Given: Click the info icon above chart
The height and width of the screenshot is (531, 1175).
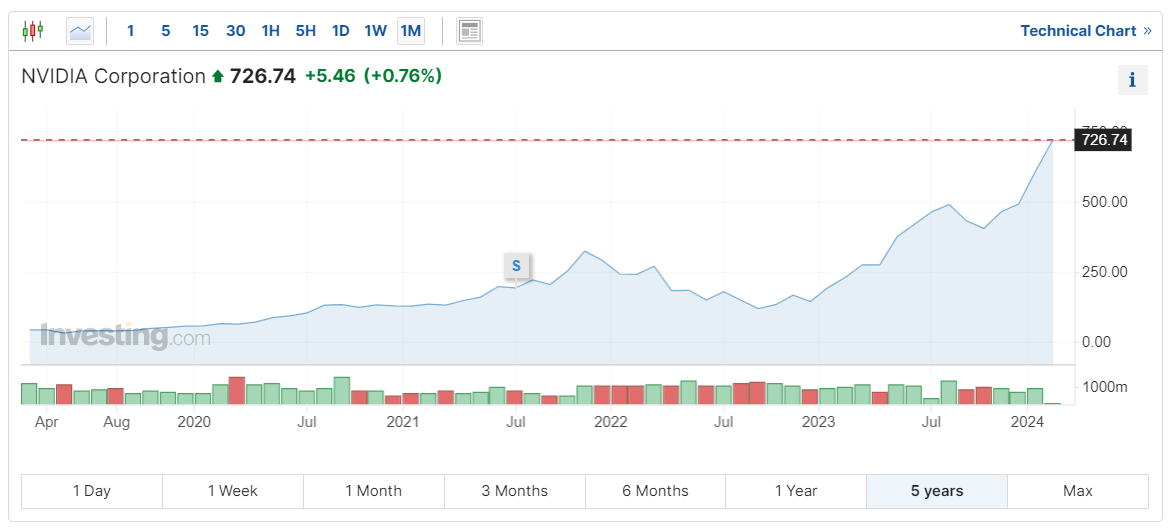Looking at the screenshot, I should tap(1132, 80).
